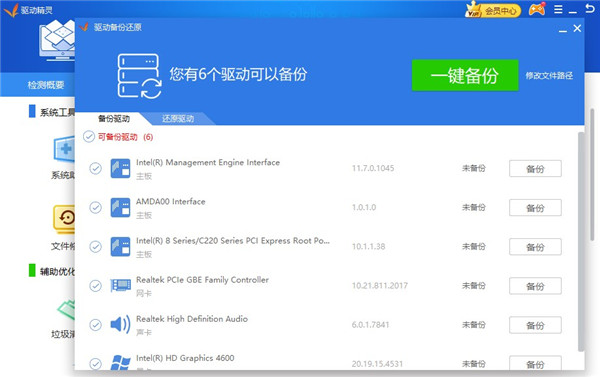
Task: Open the VIP 会员中心 badge
Action: 493,10
